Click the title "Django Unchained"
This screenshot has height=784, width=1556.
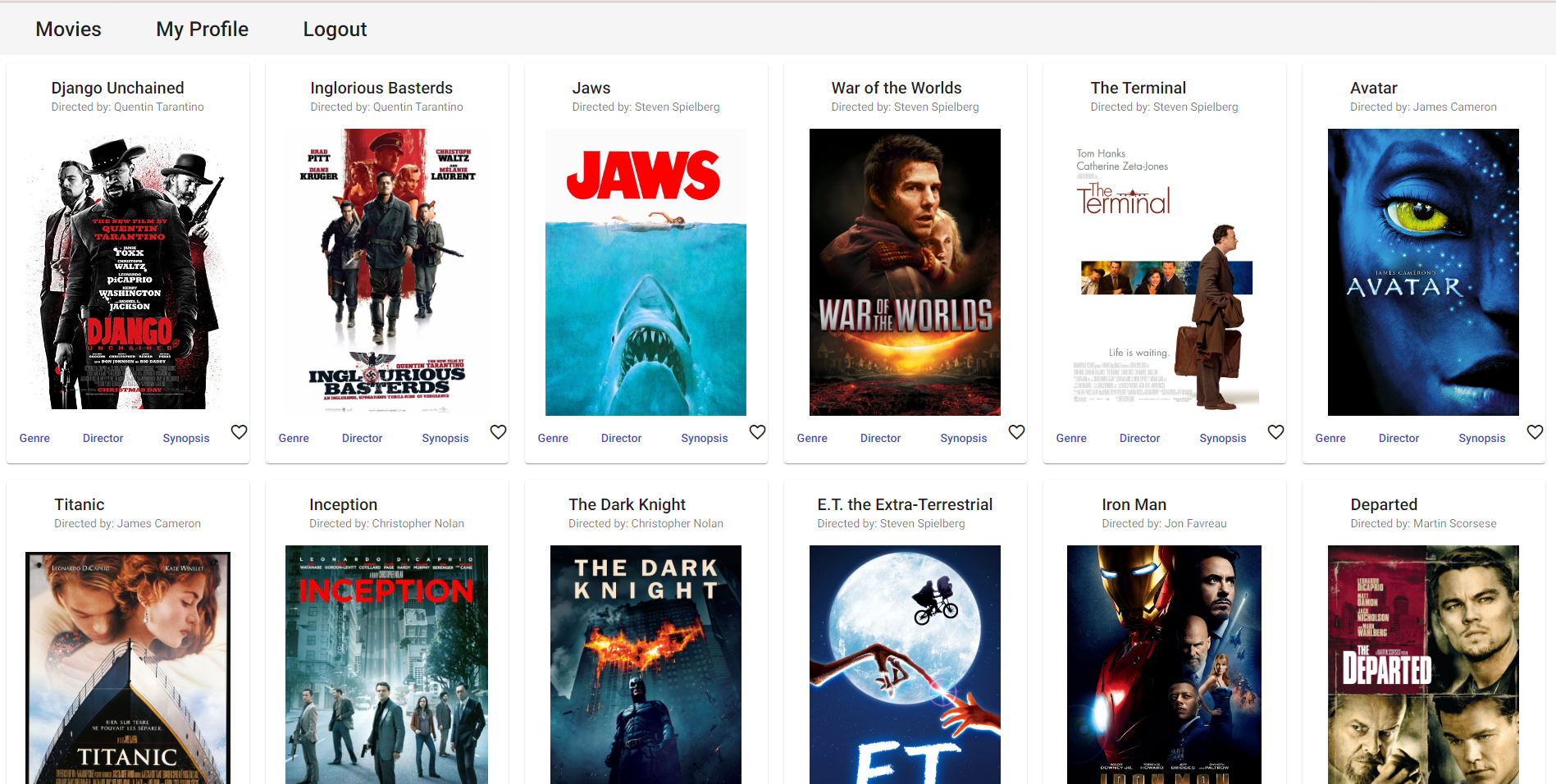click(117, 88)
